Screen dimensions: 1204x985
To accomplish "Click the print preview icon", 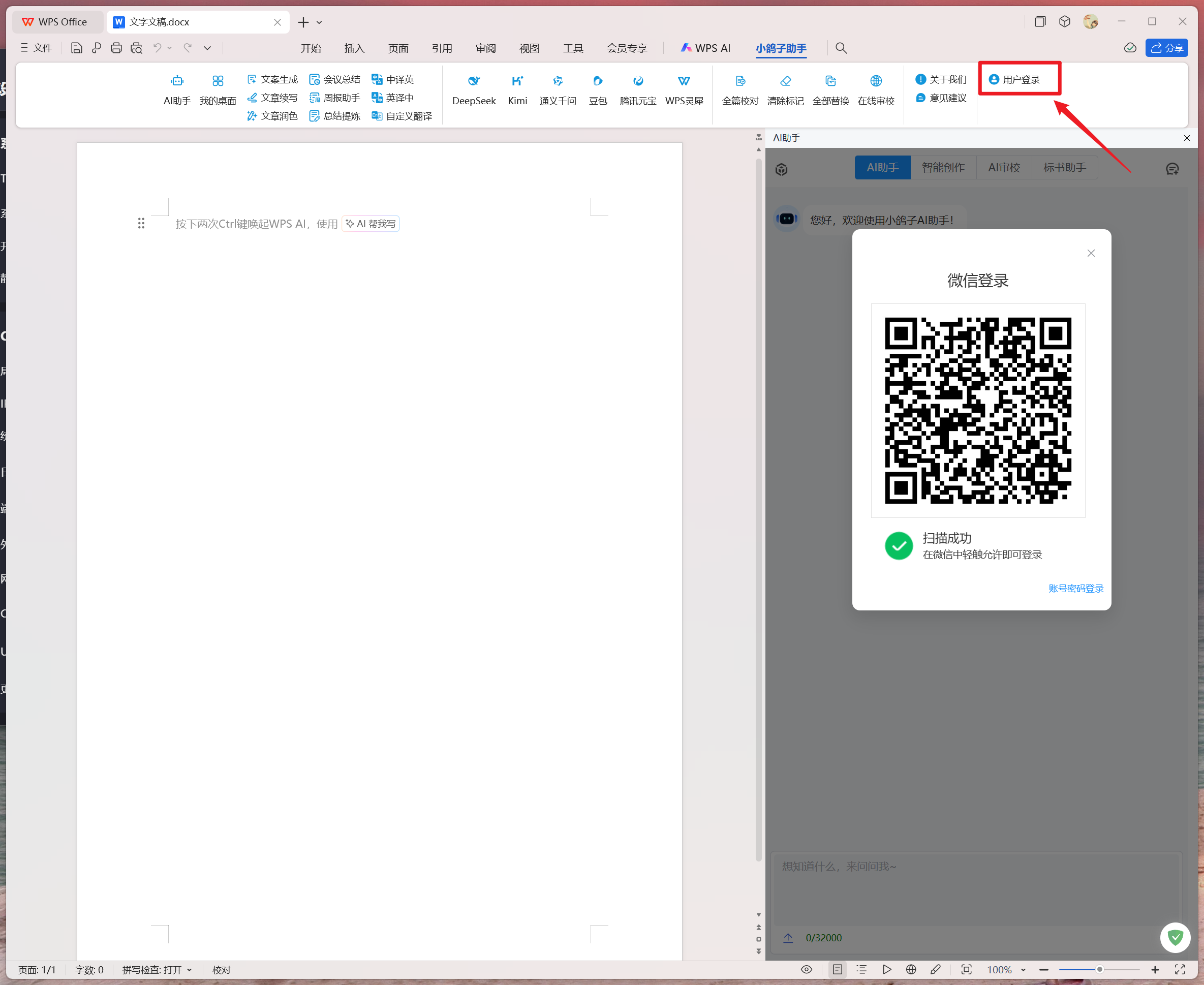I will [x=136, y=48].
